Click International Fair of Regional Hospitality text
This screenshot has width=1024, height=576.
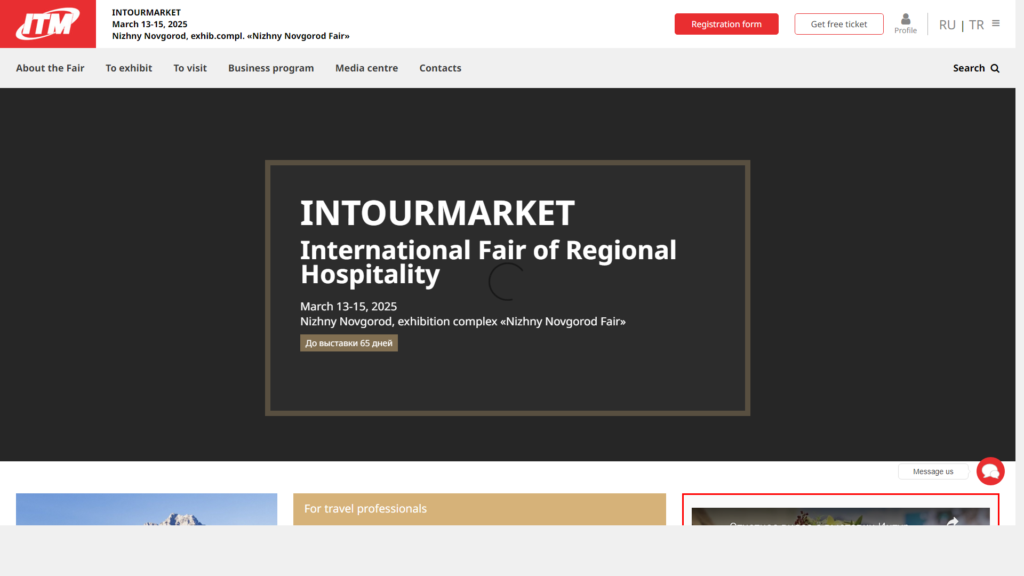click(488, 262)
